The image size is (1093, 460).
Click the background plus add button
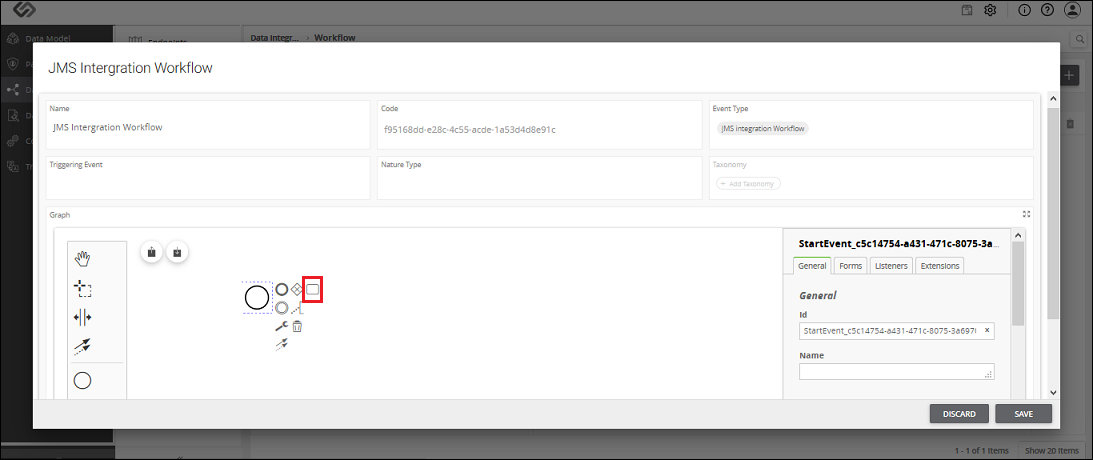click(x=1071, y=75)
